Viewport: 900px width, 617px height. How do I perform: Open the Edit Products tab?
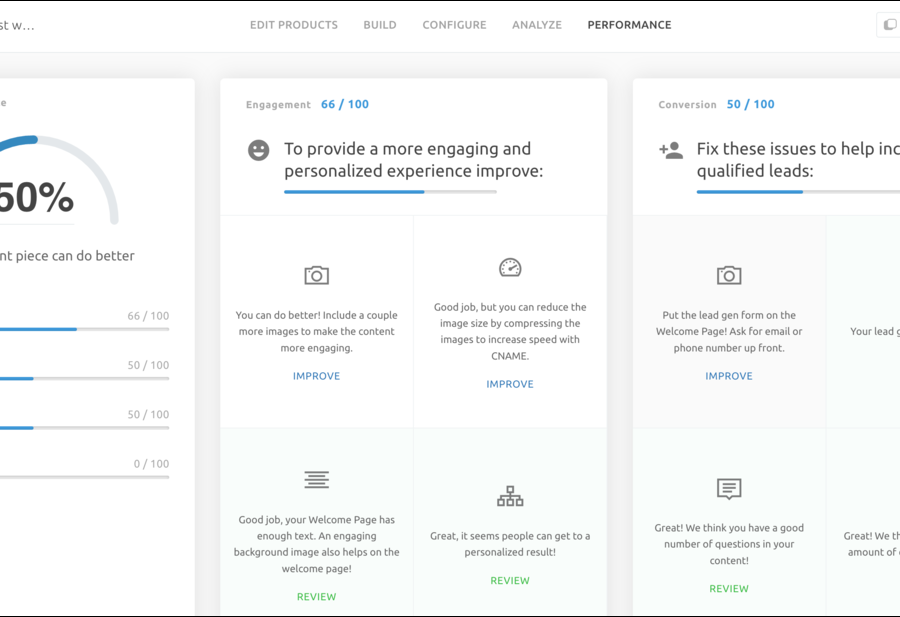(294, 25)
